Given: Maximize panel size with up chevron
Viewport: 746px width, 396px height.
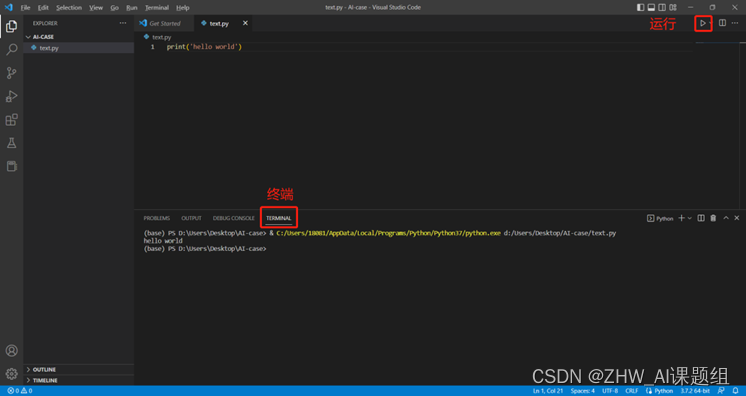Looking at the screenshot, I should [x=726, y=218].
